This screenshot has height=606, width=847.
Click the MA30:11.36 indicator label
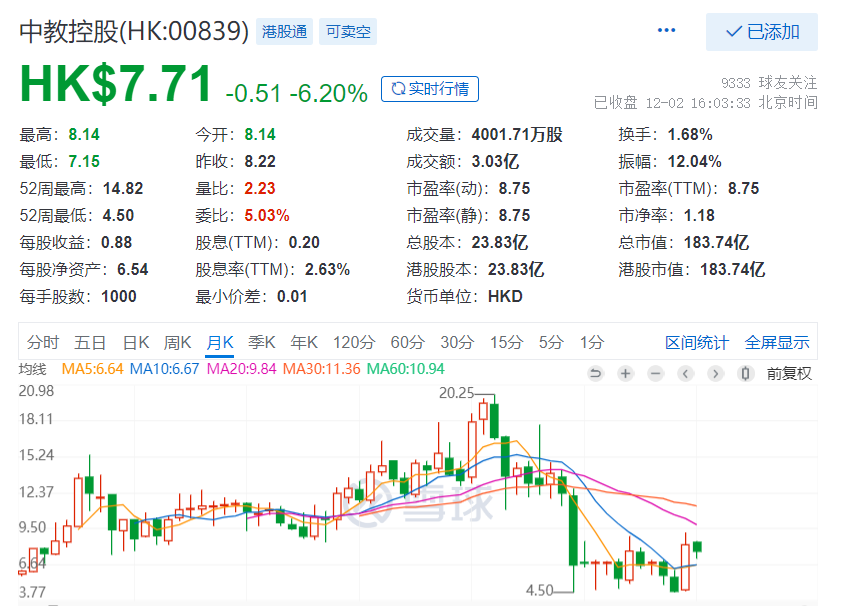pos(321,369)
